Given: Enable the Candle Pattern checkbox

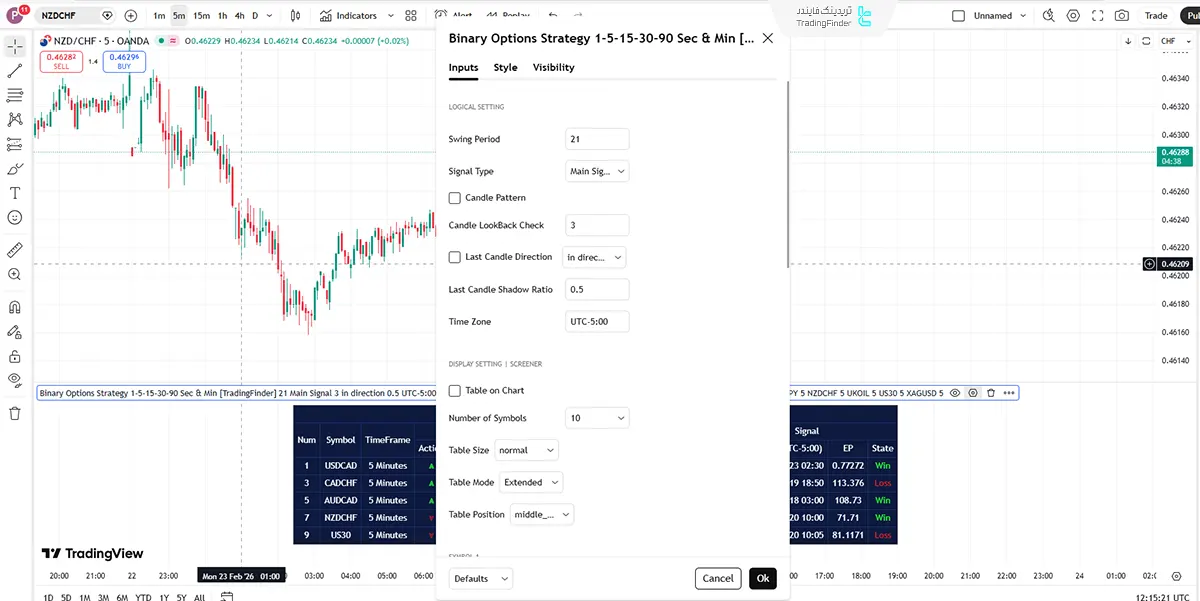Looking at the screenshot, I should click(455, 198).
